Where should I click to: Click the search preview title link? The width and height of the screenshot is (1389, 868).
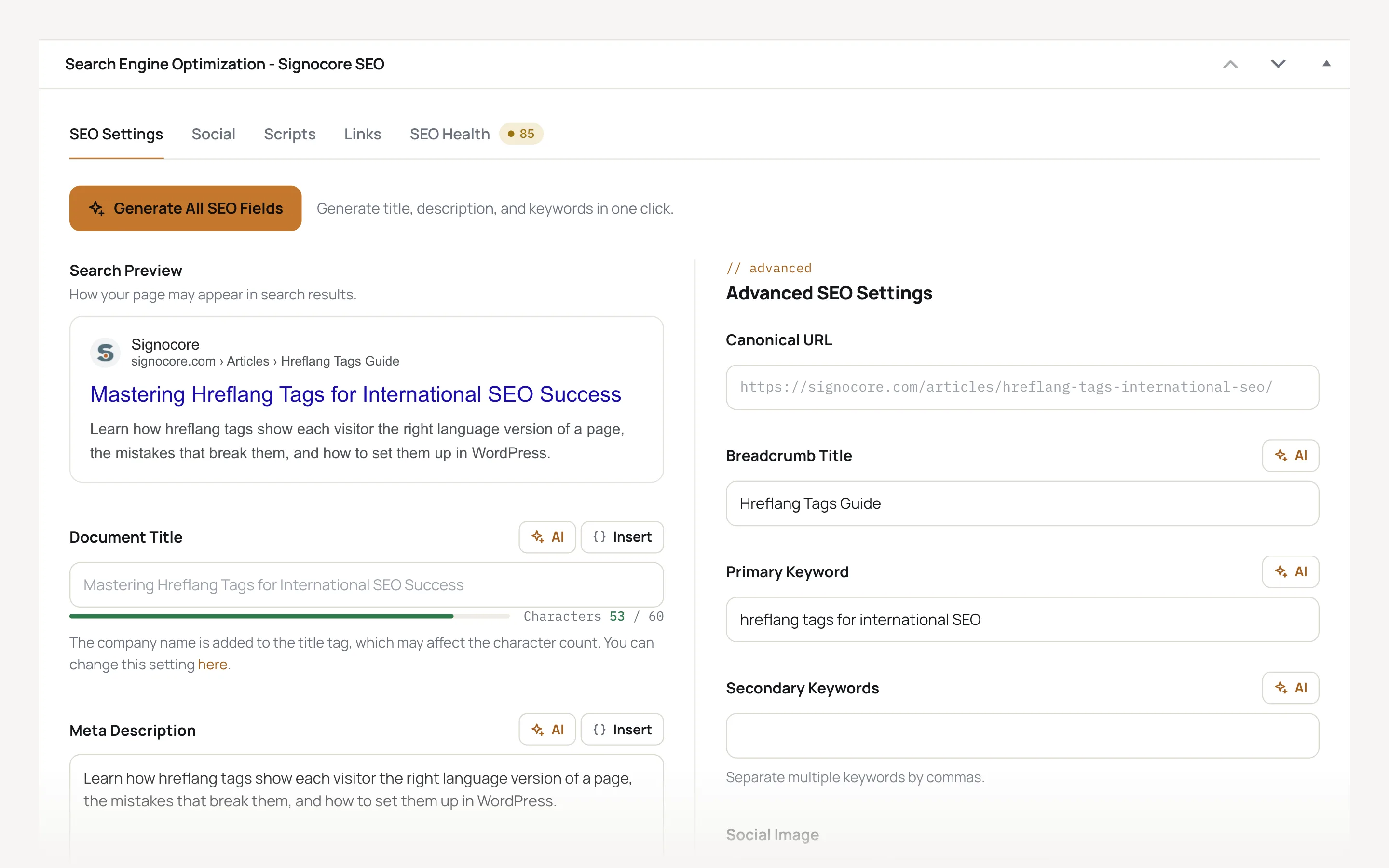click(355, 394)
